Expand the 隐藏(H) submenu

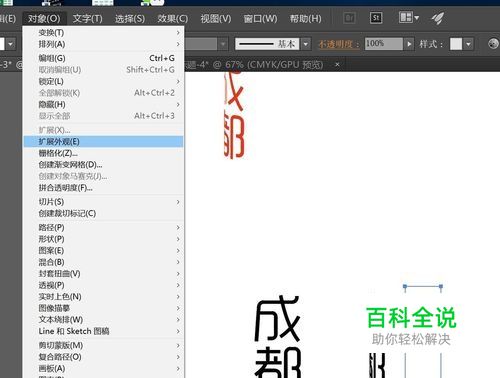pyautogui.click(x=103, y=104)
